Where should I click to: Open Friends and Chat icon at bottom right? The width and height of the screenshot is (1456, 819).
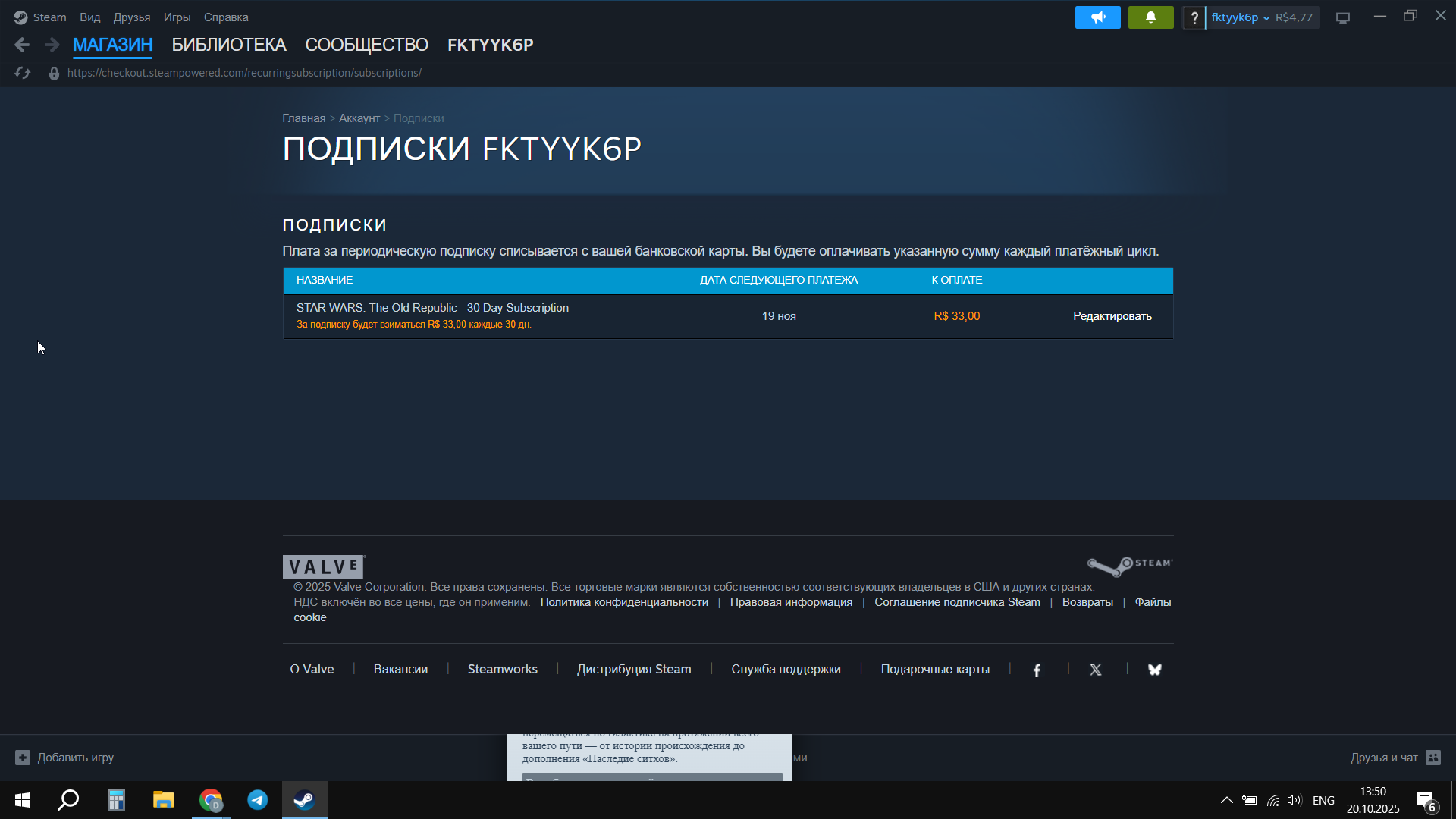1432,757
